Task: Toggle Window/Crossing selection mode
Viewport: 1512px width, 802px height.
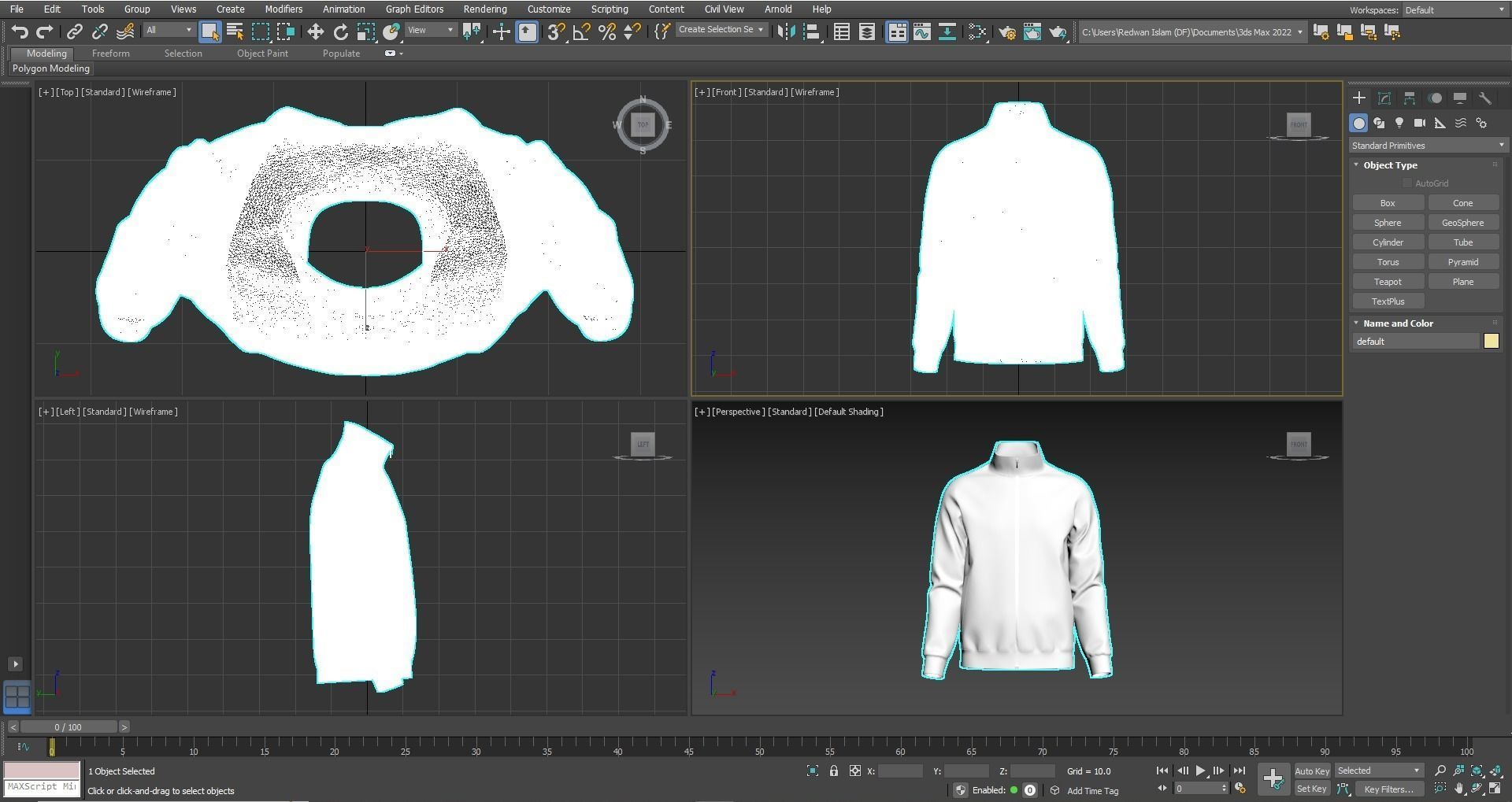Action: tap(285, 31)
